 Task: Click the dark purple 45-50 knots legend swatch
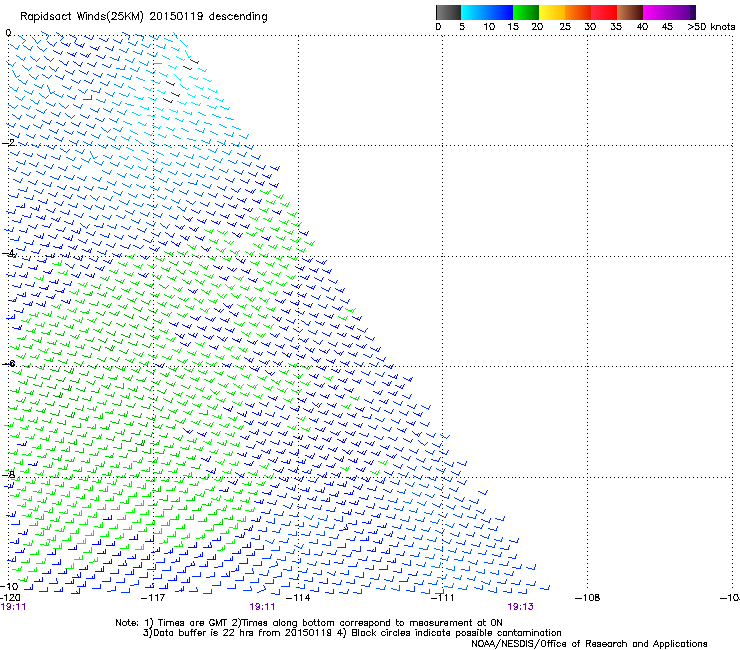pos(682,12)
